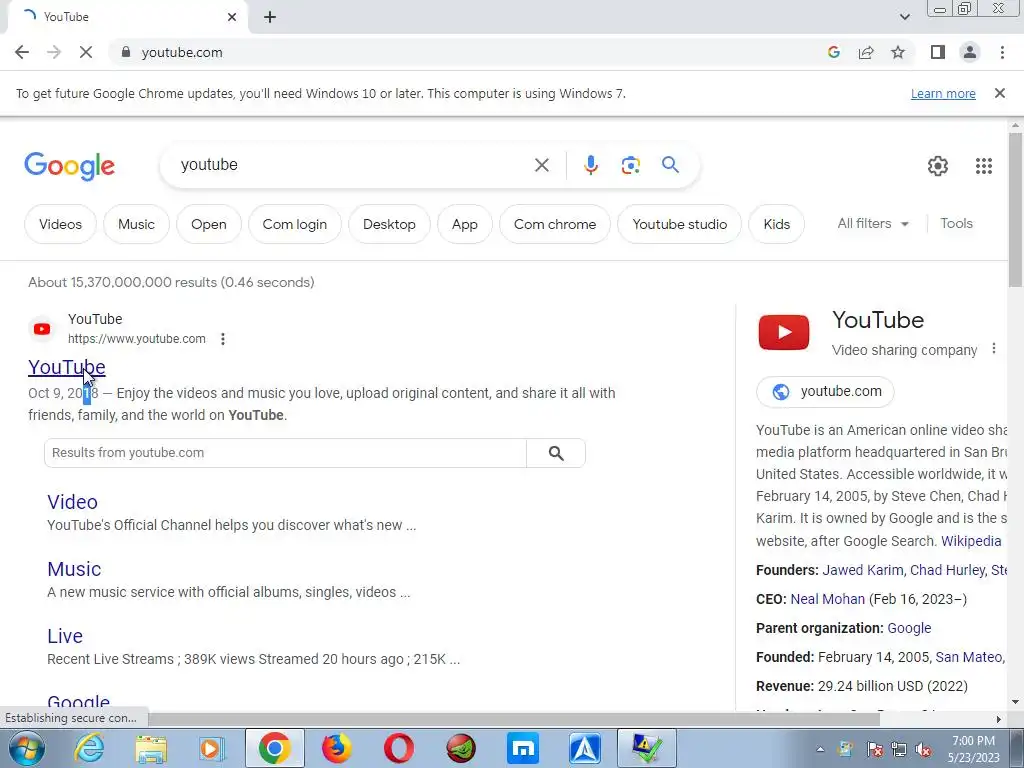The image size is (1024, 768).
Task: Open a new tab with the plus icon
Action: (x=270, y=17)
